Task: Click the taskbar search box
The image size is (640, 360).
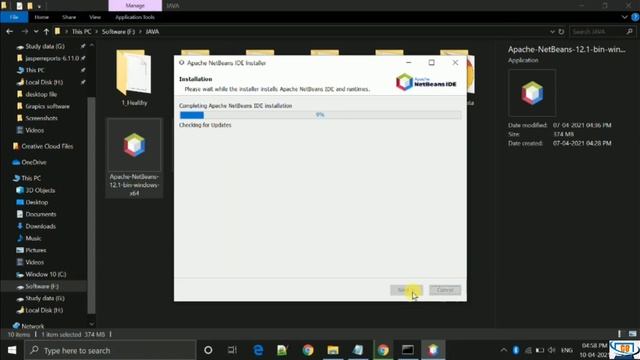Action: (x=110, y=350)
